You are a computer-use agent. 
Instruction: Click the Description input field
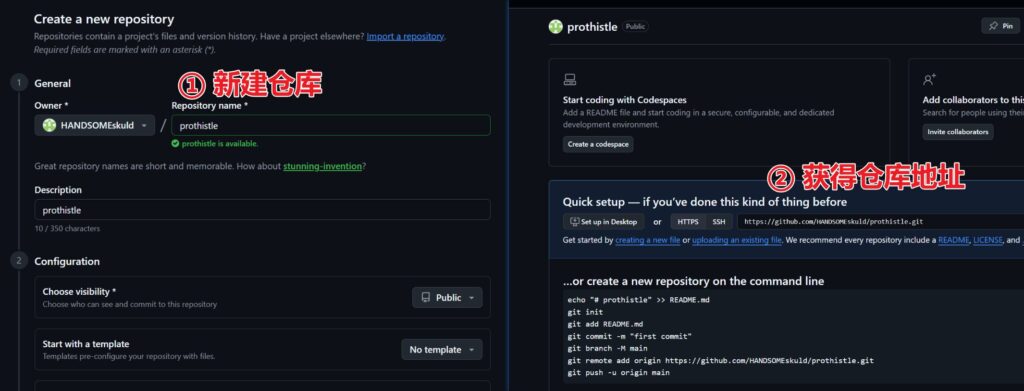263,210
